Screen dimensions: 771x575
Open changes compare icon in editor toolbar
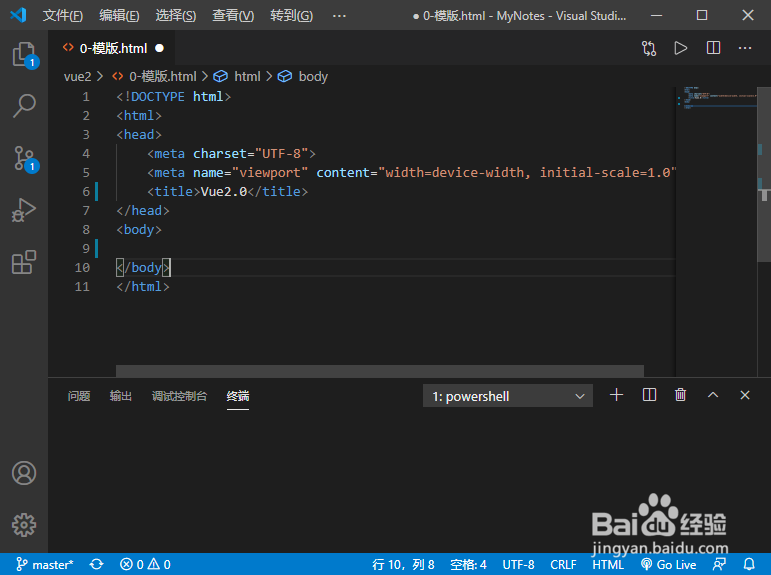(x=649, y=48)
